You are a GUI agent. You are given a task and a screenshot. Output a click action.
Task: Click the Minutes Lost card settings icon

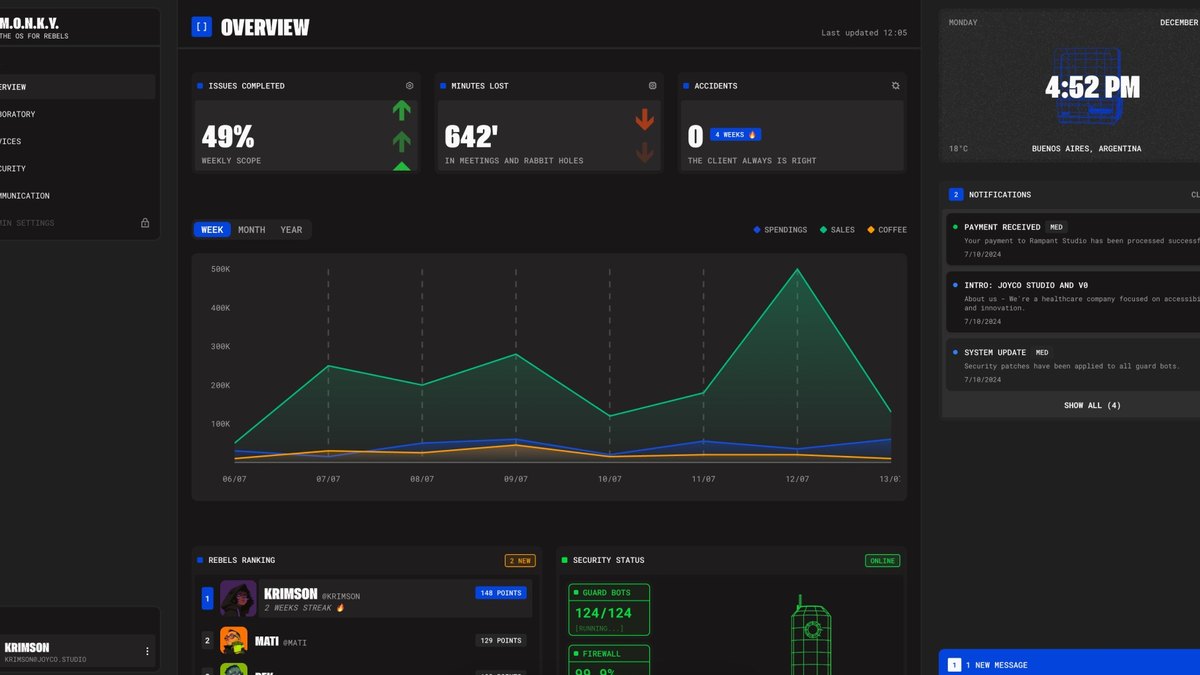coord(652,86)
